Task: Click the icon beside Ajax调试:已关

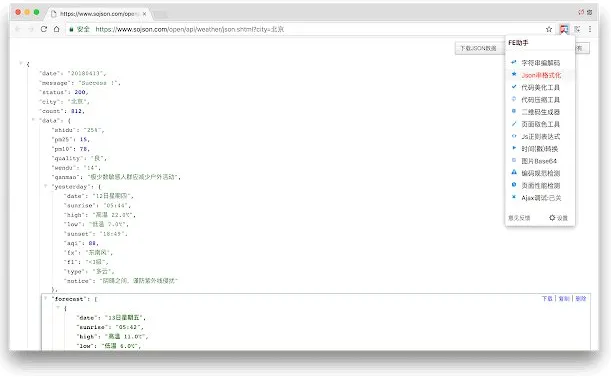Action: [x=514, y=197]
